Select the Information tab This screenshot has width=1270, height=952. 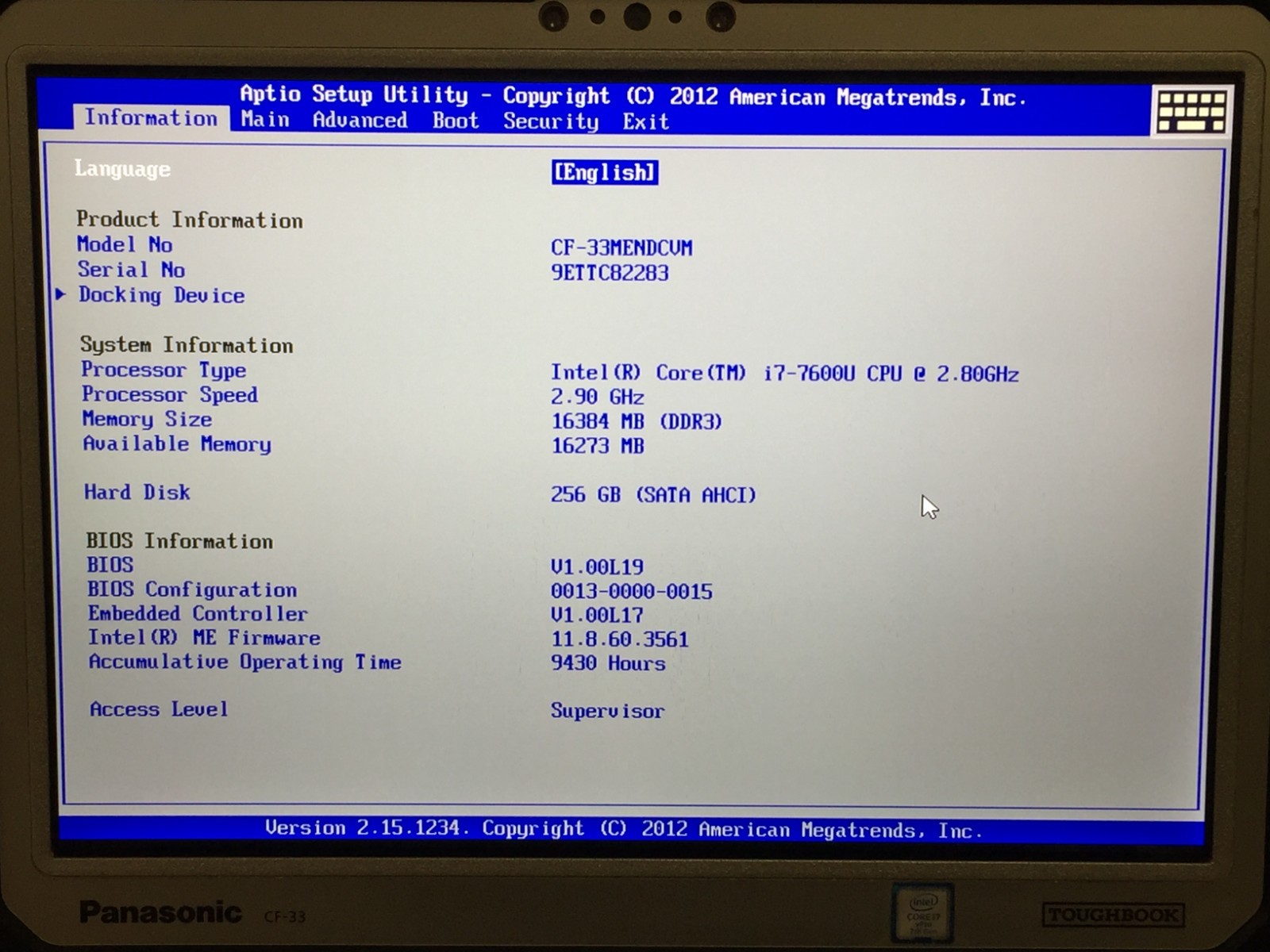coord(151,118)
